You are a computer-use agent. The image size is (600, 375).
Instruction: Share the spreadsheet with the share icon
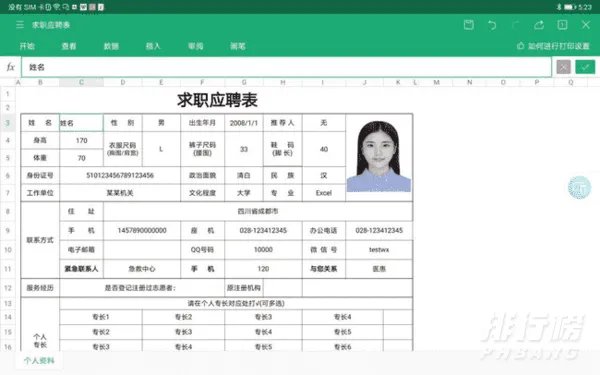[x=539, y=25]
